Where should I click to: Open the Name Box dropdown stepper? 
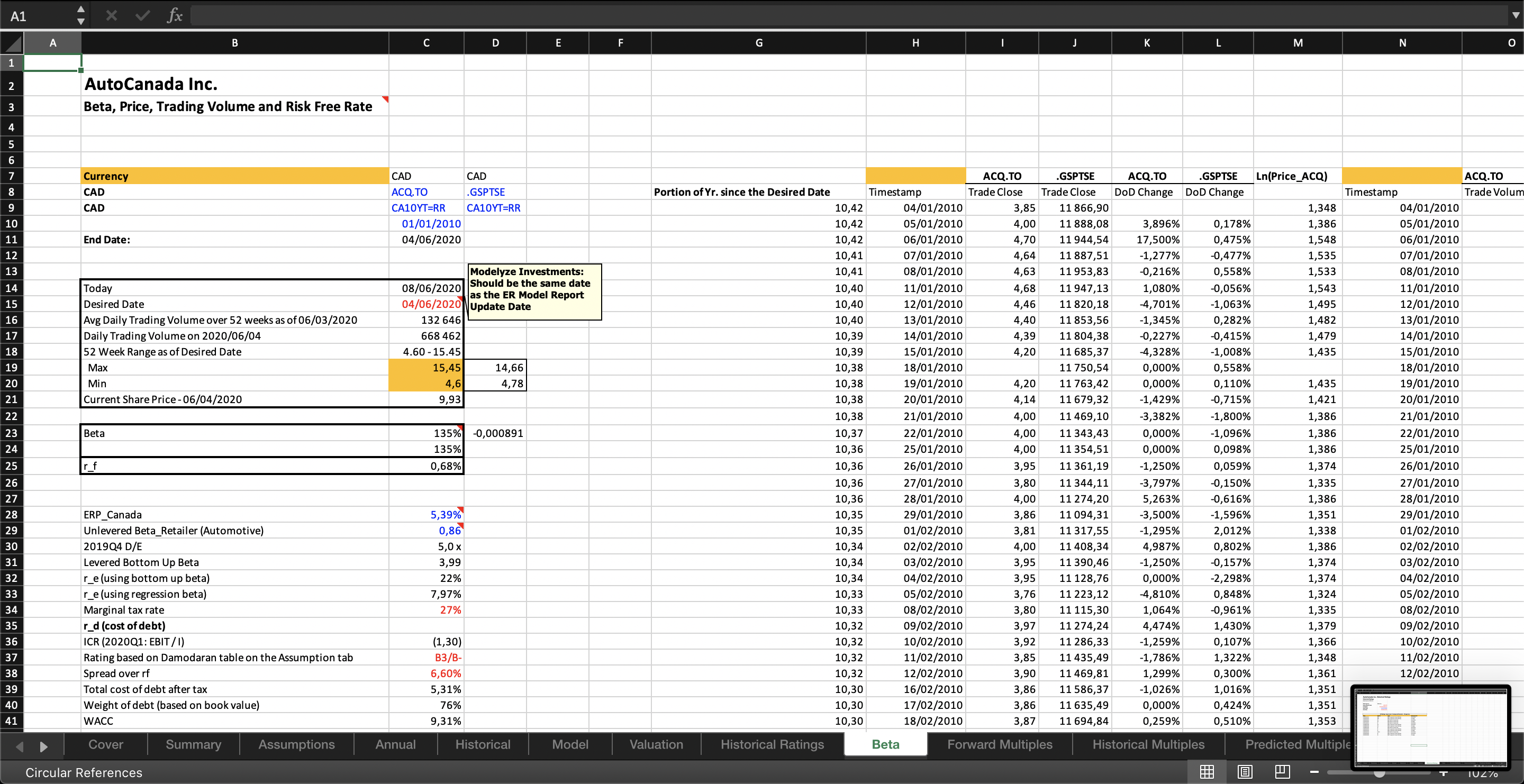click(81, 15)
